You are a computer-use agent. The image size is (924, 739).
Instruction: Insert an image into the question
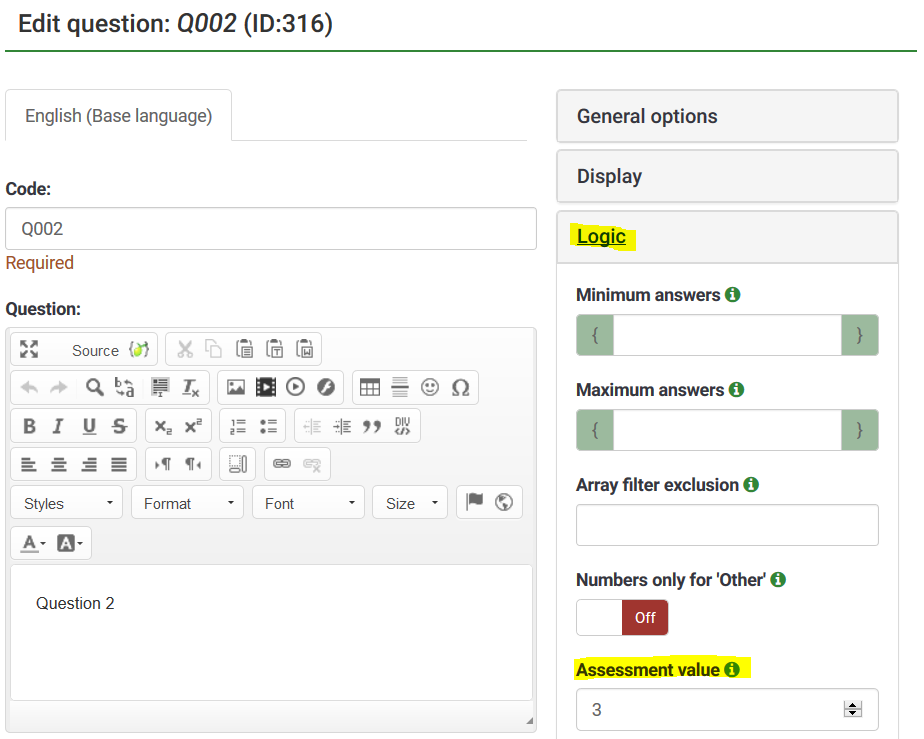point(236,387)
